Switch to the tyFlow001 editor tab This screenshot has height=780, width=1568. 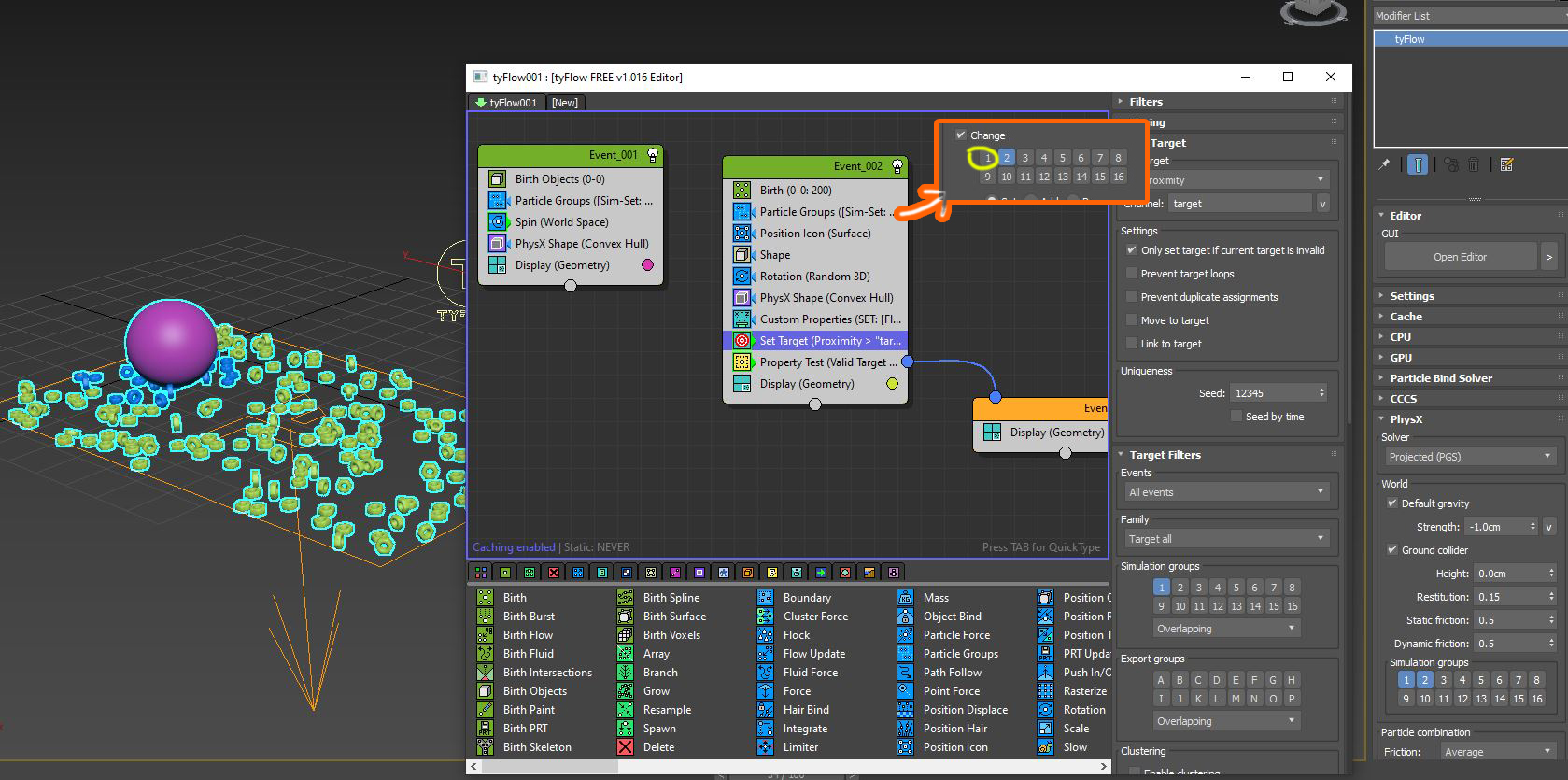click(x=507, y=103)
